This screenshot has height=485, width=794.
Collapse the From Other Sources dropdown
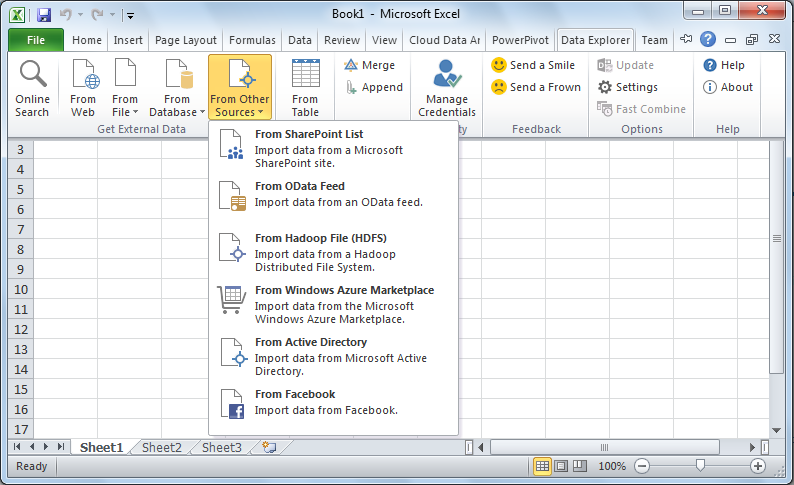240,88
